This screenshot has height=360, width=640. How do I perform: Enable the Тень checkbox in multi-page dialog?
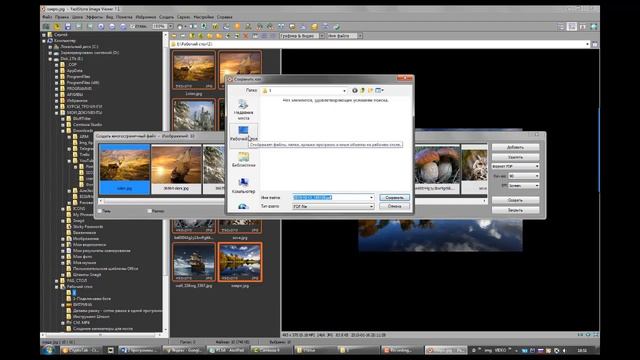pyautogui.click(x=100, y=211)
